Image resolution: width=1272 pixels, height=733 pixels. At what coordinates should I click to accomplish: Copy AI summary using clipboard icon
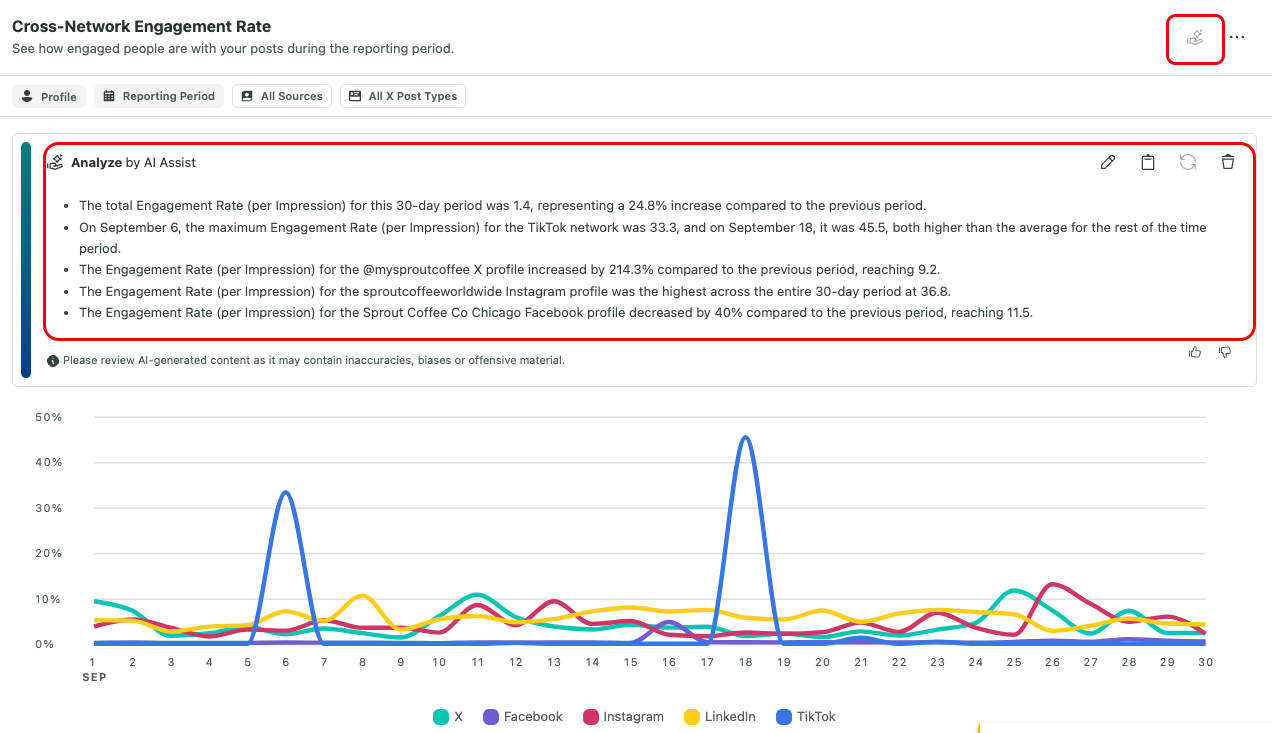click(1148, 162)
